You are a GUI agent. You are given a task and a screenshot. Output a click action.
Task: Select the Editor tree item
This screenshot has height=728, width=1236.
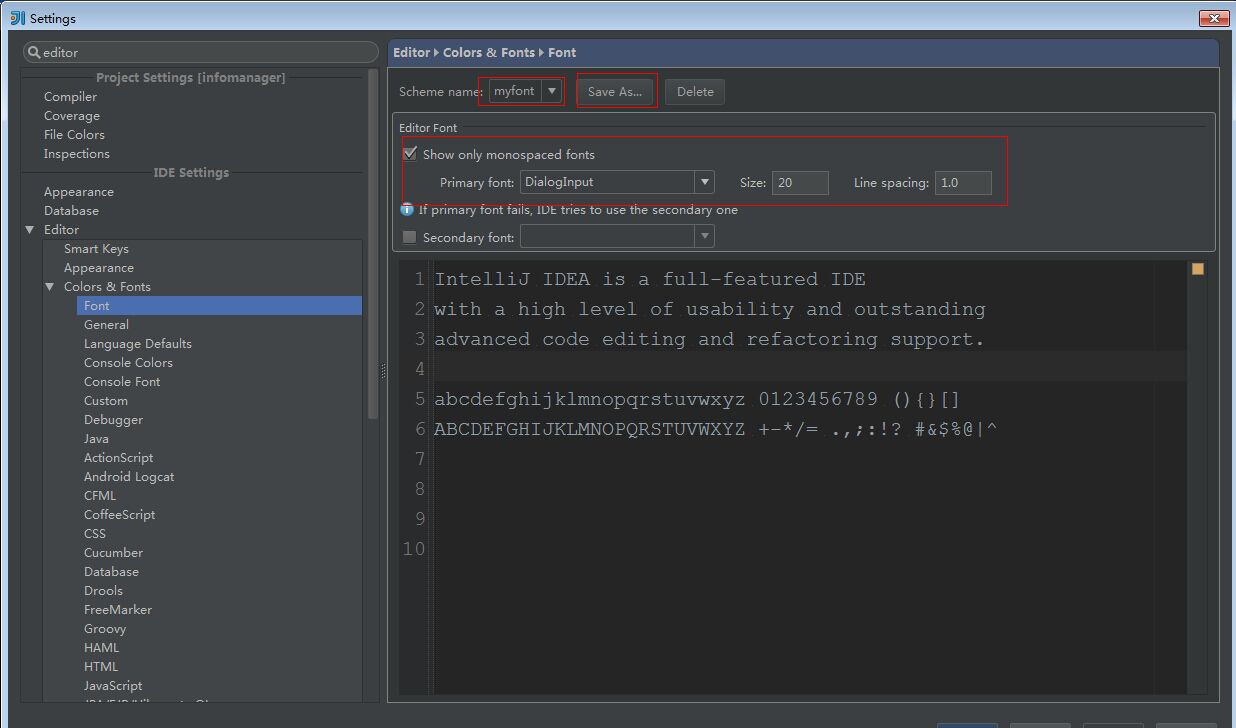pos(61,230)
